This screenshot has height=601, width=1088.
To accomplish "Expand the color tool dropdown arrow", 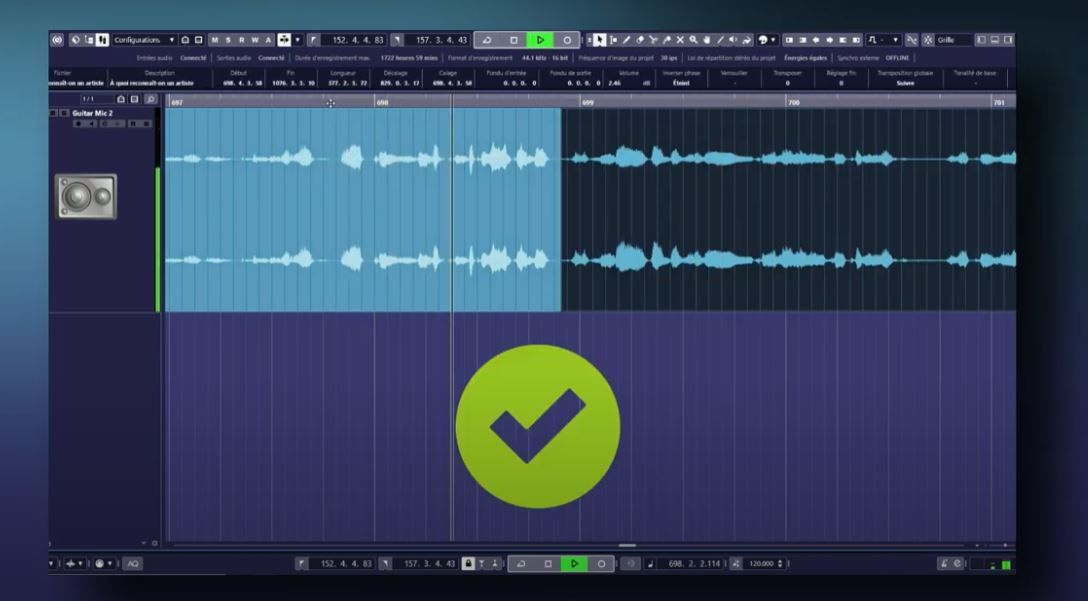I will click(x=773, y=40).
